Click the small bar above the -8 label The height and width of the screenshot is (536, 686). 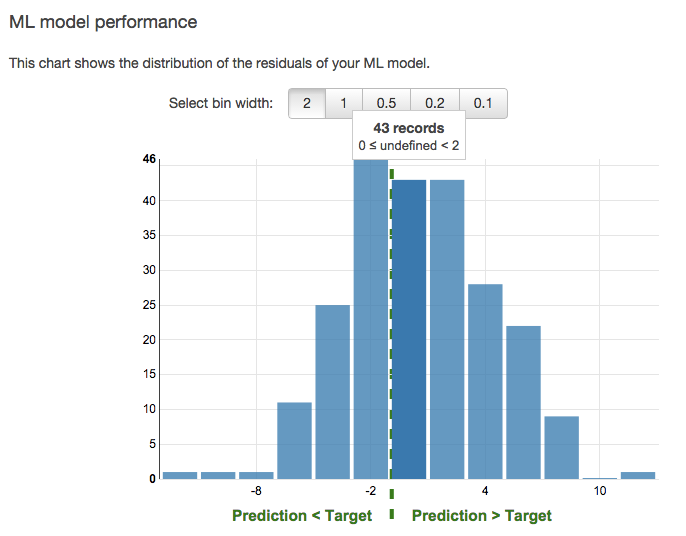pyautogui.click(x=256, y=476)
